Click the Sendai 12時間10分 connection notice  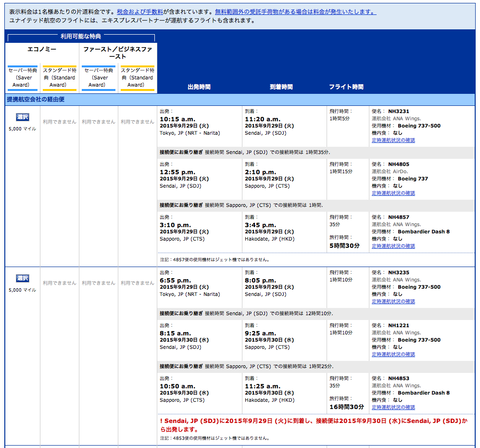315,313
